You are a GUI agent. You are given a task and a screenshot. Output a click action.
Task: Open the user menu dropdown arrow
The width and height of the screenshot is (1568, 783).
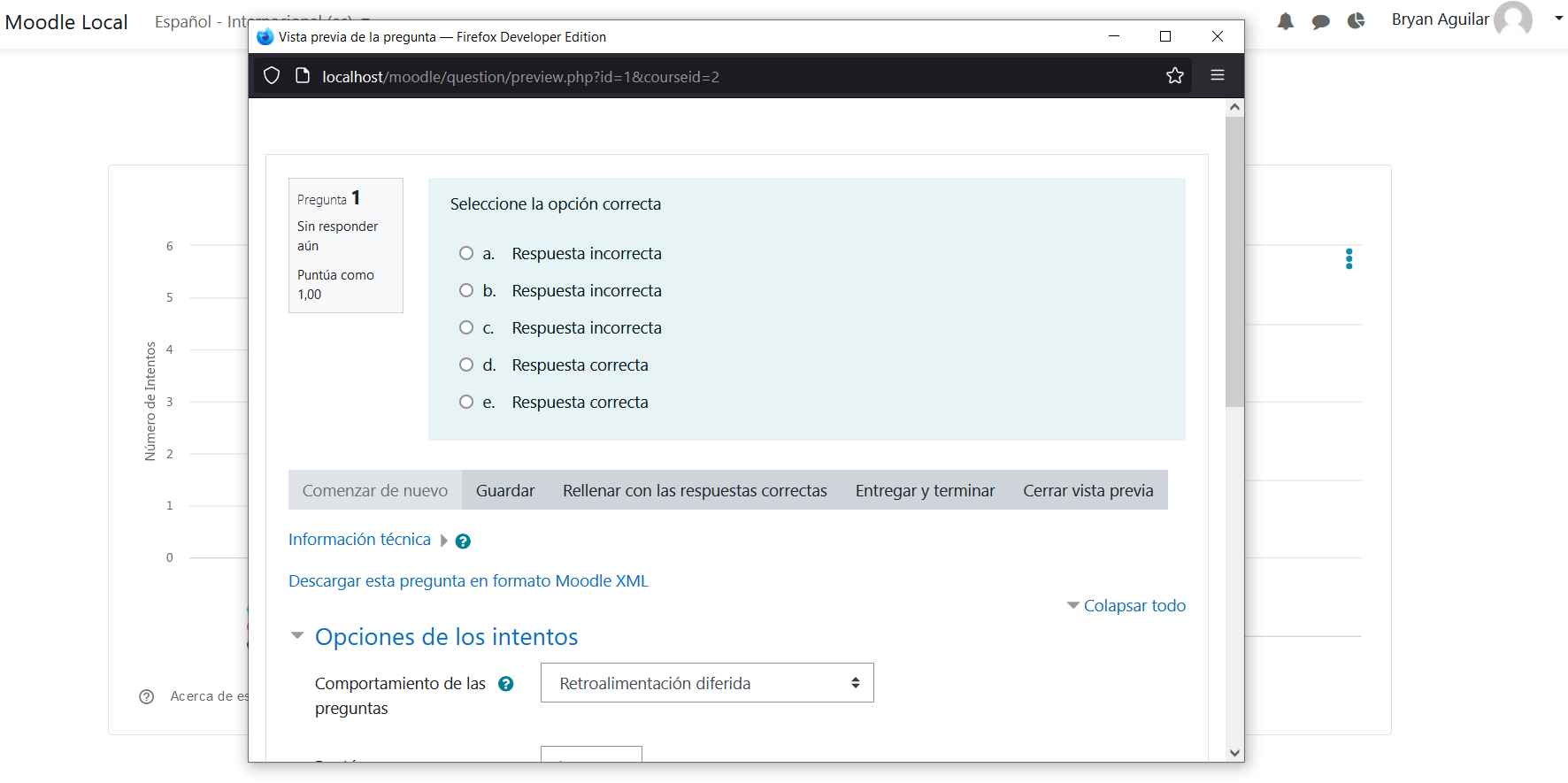coord(1558,19)
